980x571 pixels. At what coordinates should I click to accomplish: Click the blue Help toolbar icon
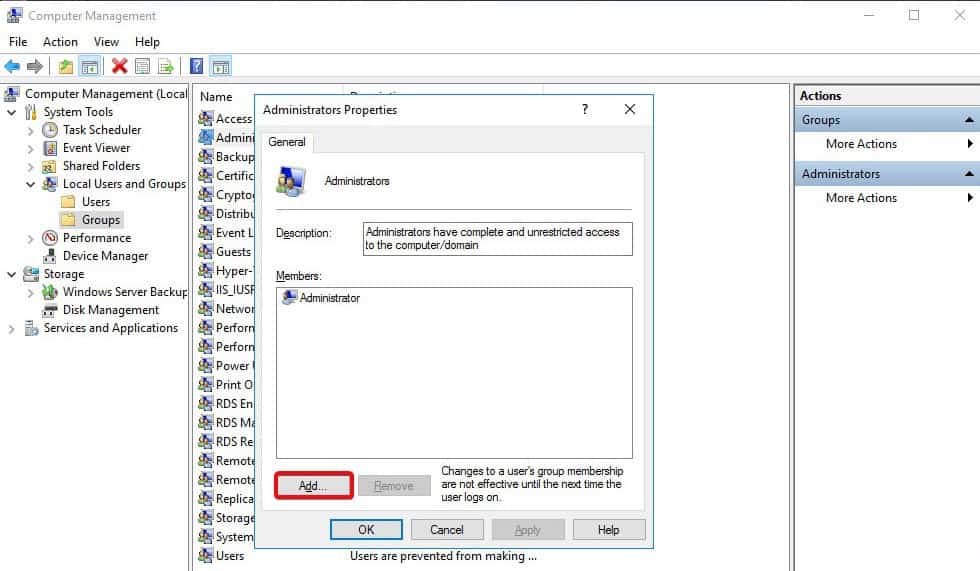tap(196, 66)
